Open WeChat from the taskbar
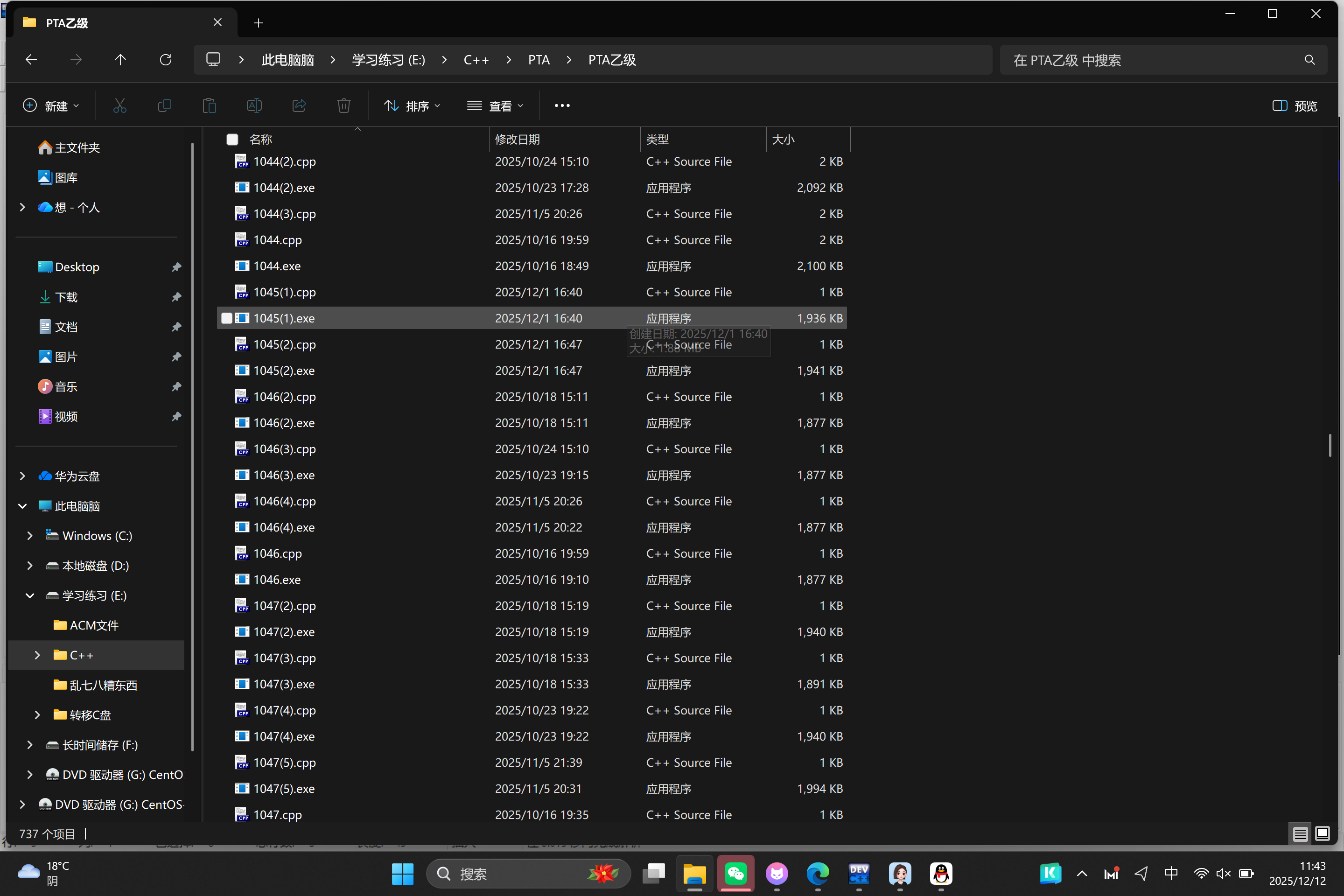The height and width of the screenshot is (896, 1344). click(x=735, y=873)
